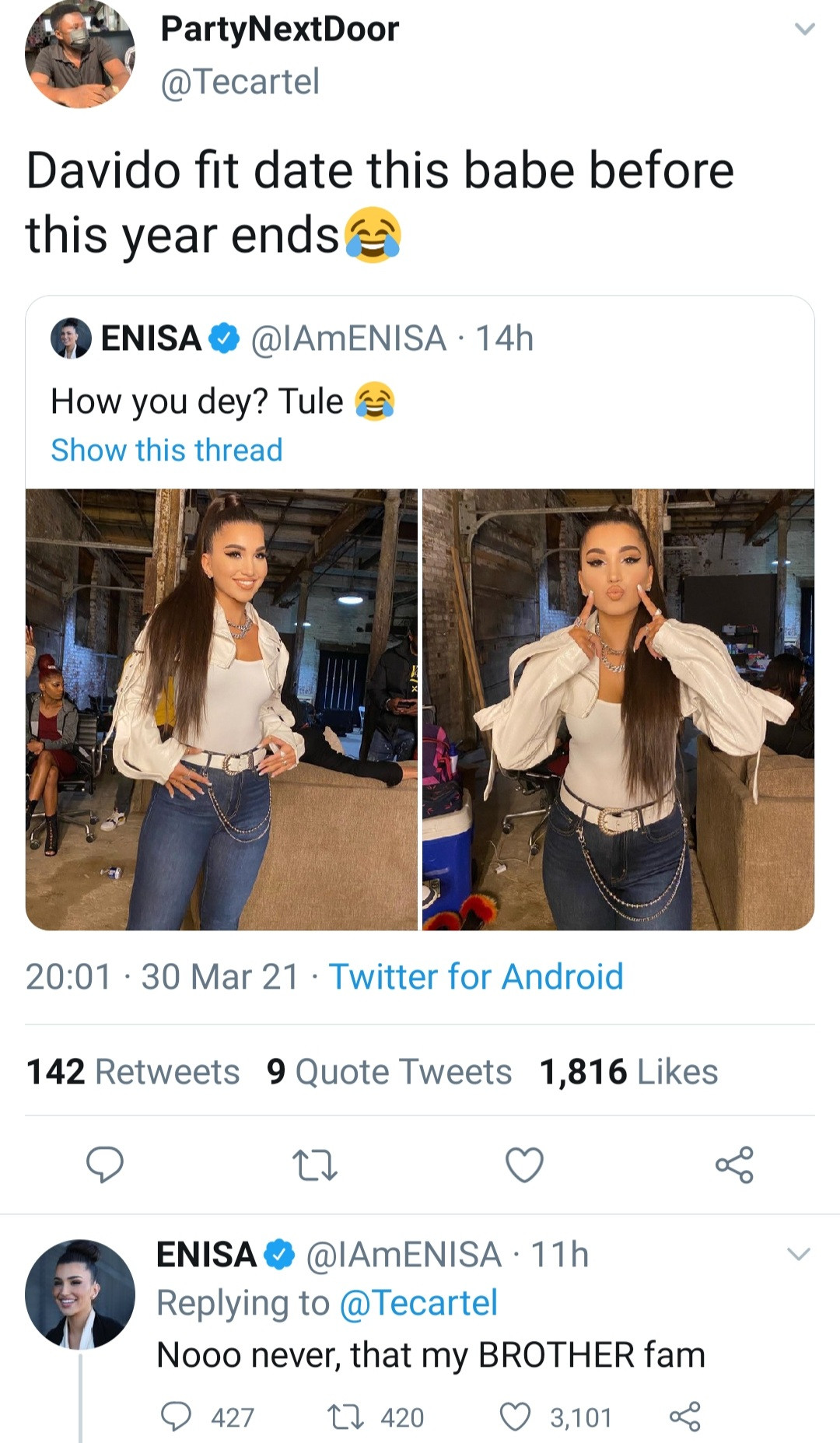840x1443 pixels.
Task: Open right photo with kissing pose
Action: [x=618, y=709]
